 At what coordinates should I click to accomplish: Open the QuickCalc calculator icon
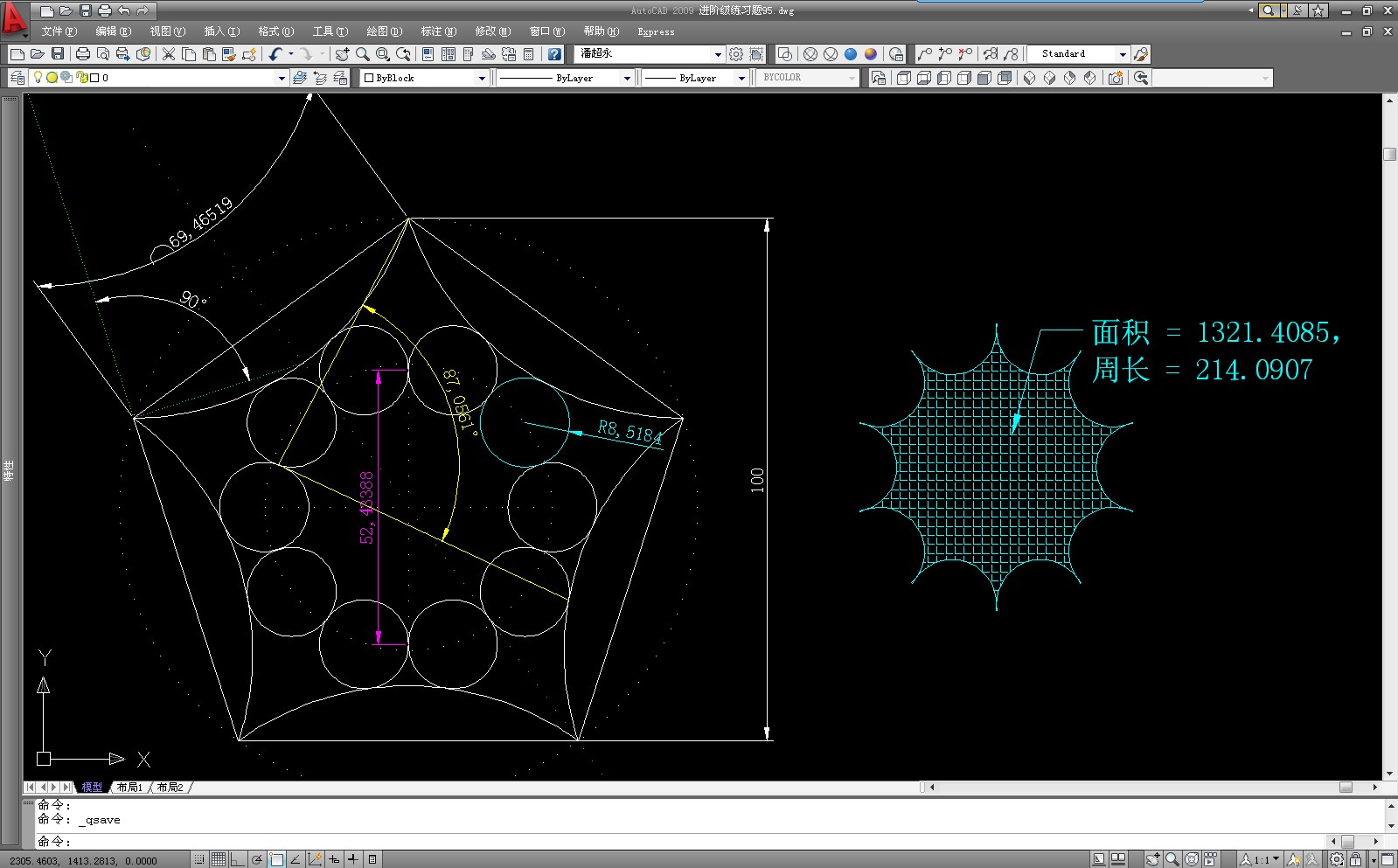click(528, 54)
